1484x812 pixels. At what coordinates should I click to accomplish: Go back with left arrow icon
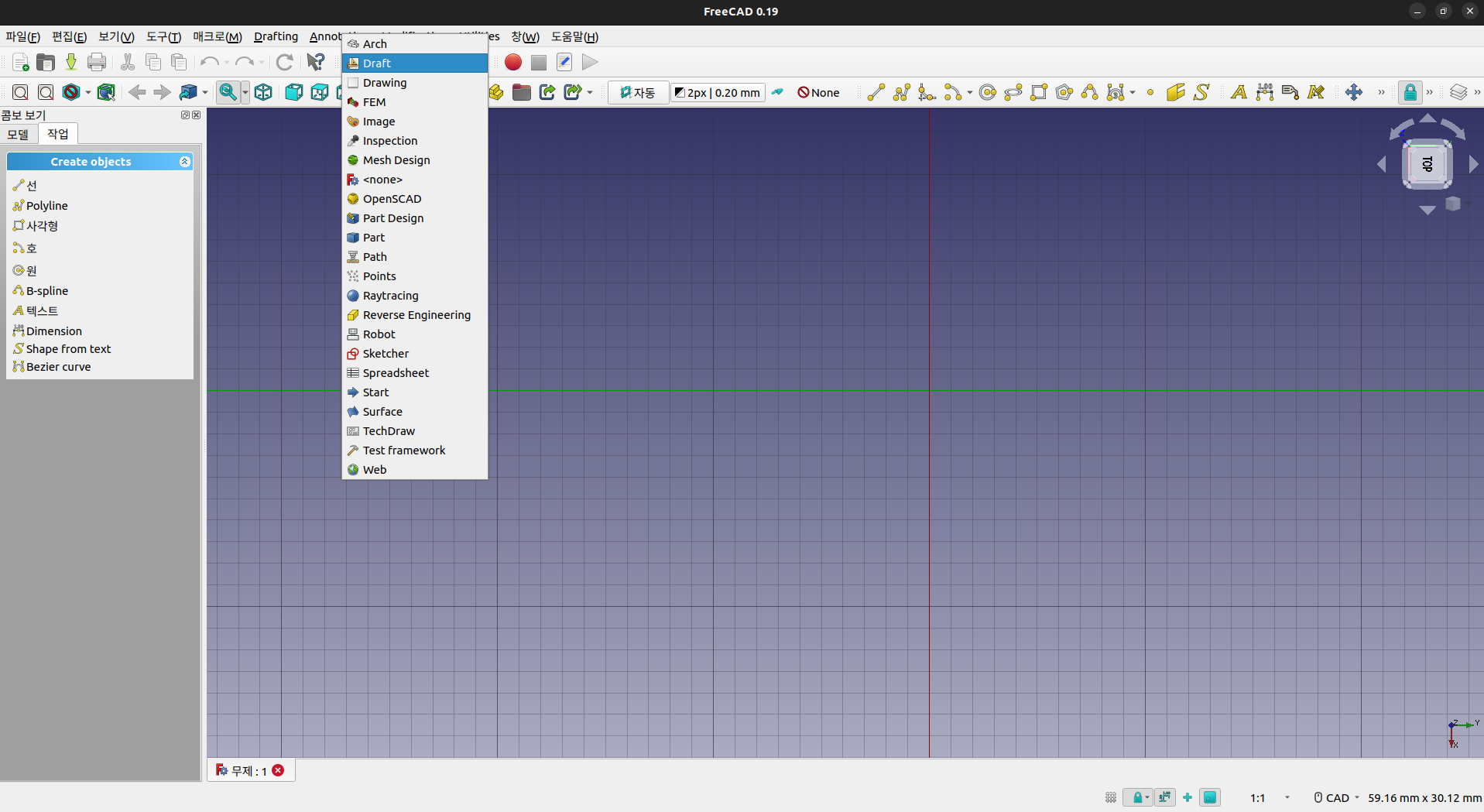(x=137, y=93)
